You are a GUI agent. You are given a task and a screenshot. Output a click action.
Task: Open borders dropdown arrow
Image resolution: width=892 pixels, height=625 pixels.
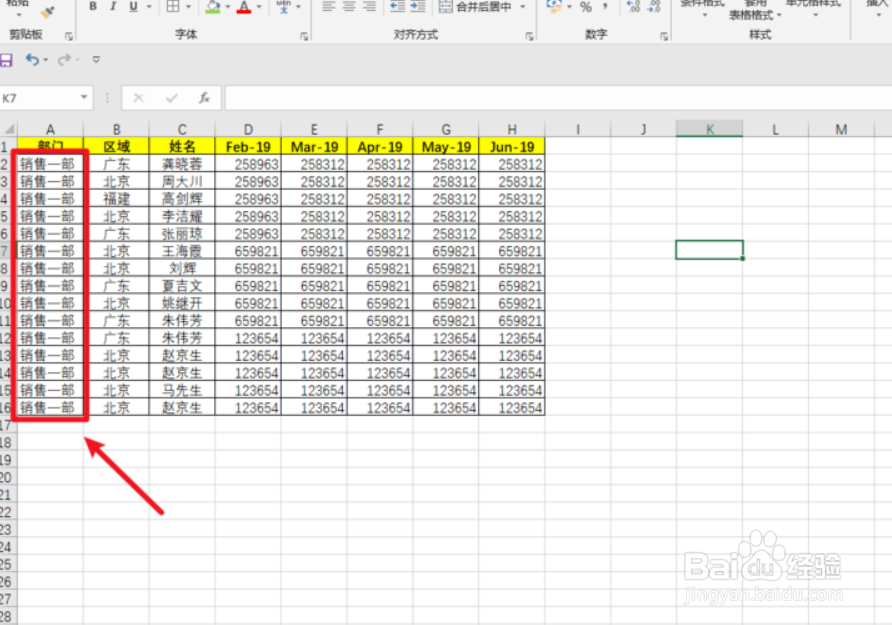(188, 7)
